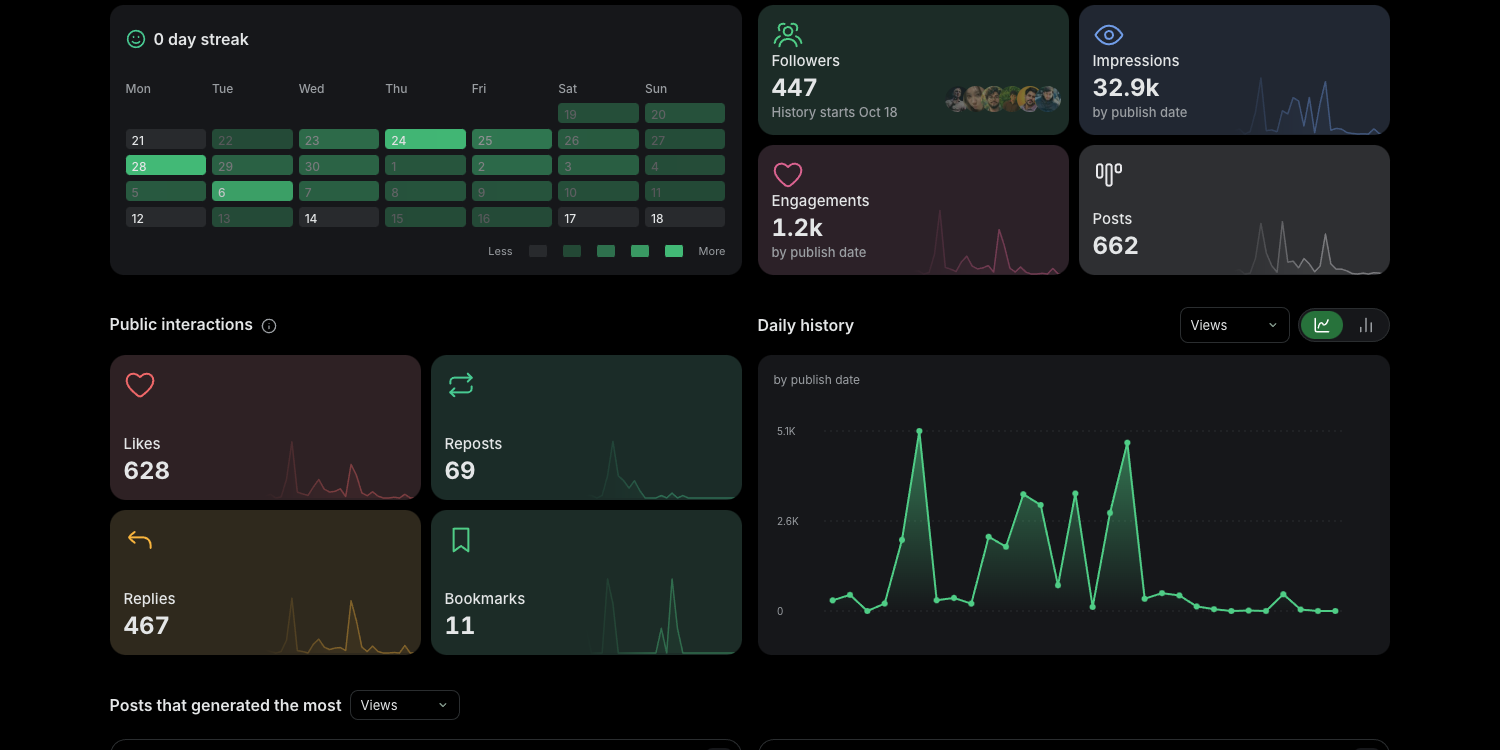Open the Impressions 32.9k card
This screenshot has height=750, width=1500.
(x=1234, y=70)
